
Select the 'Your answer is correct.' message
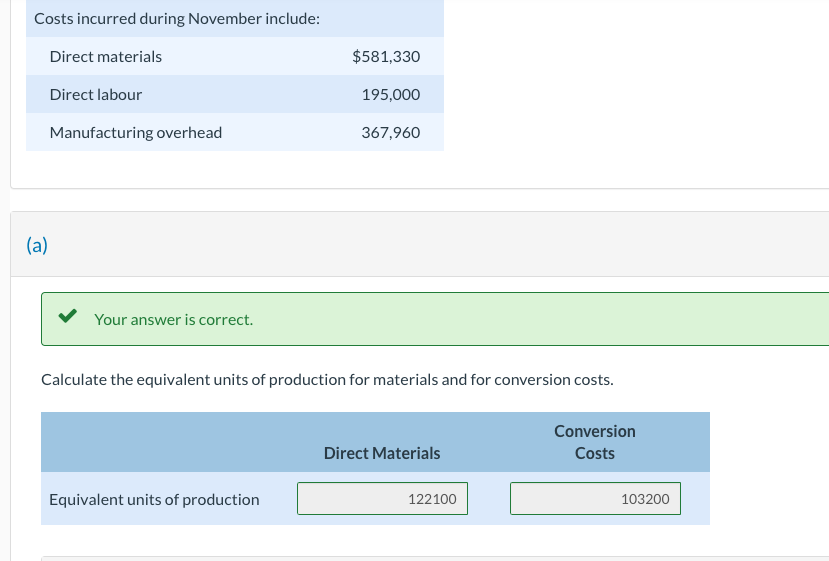[173, 319]
